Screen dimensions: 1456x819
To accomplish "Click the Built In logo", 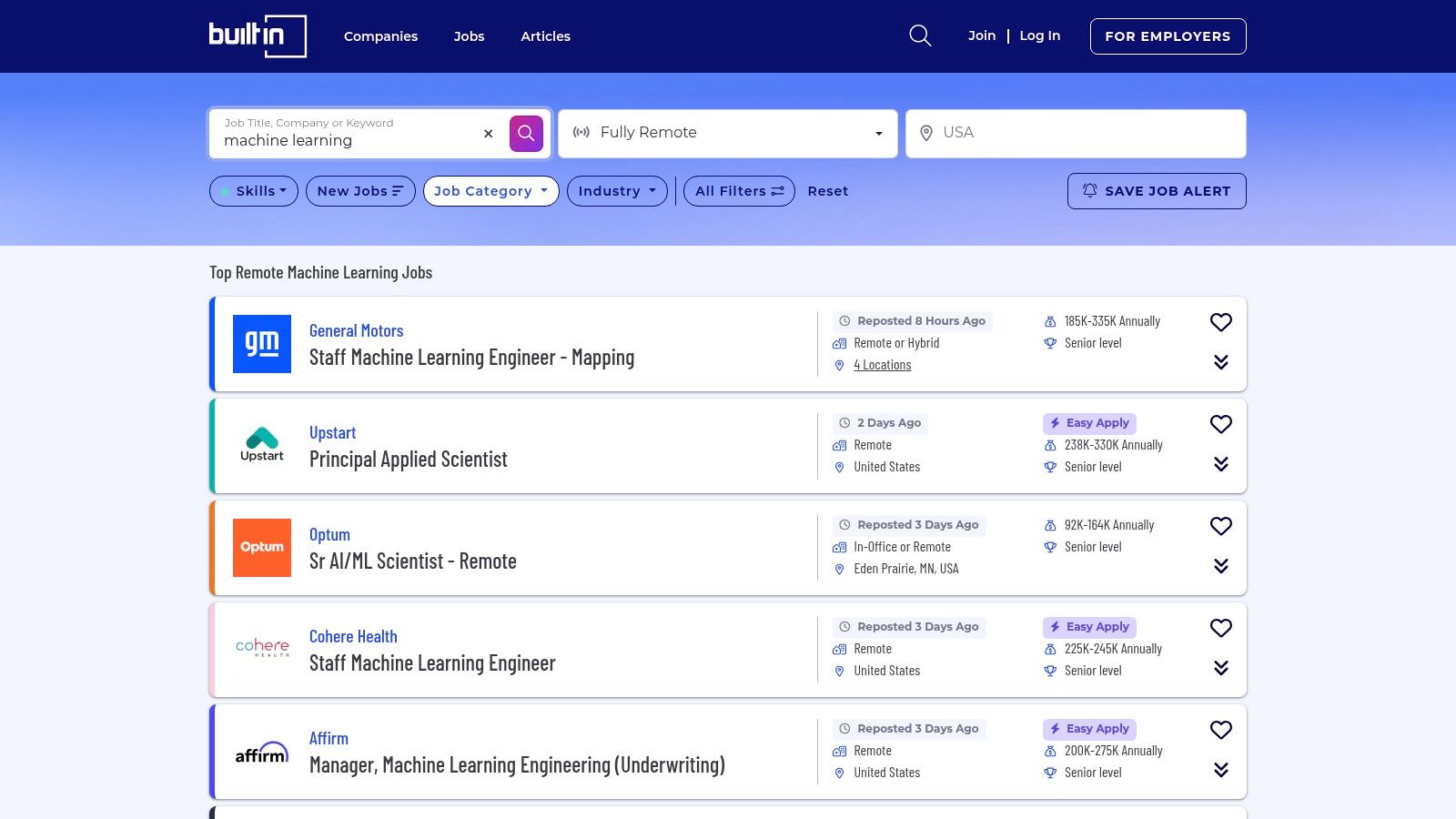I will 258,36.
